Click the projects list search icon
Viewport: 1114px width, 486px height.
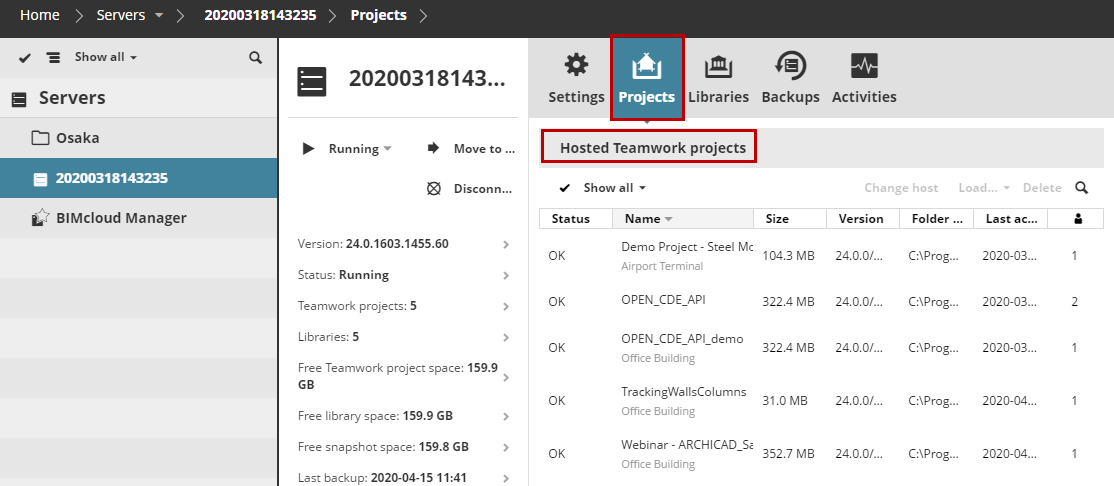(1081, 188)
